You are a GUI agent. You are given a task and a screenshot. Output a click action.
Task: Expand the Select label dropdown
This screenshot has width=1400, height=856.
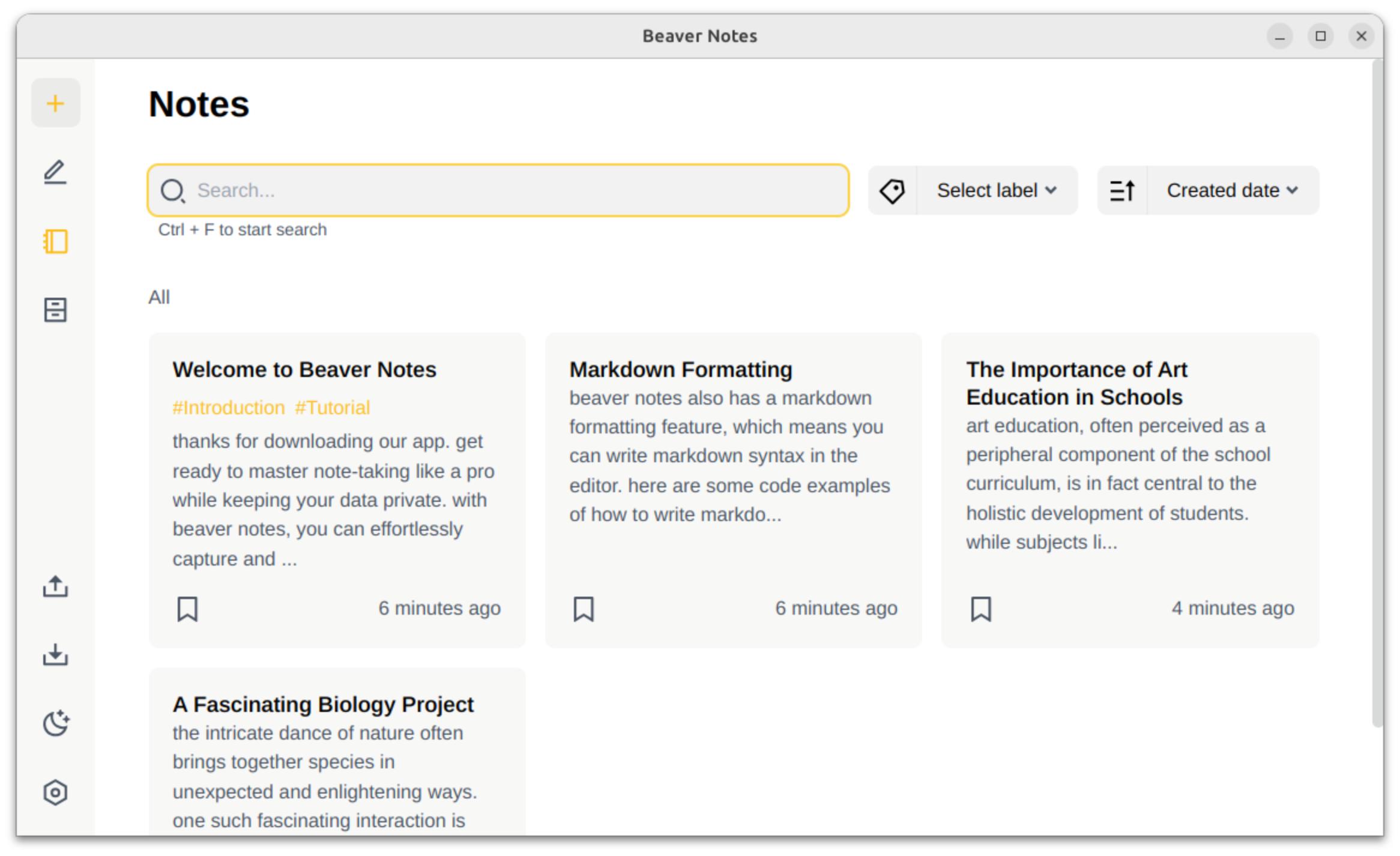(x=997, y=191)
